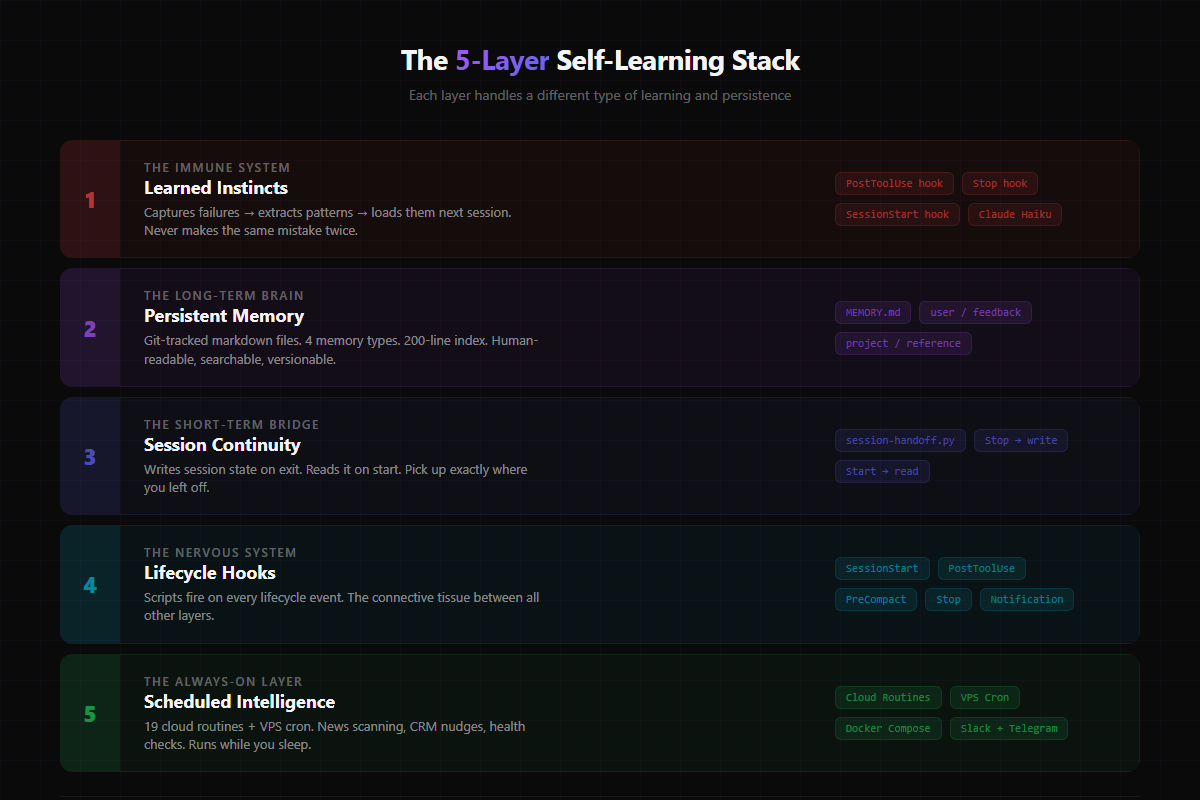This screenshot has height=800, width=1200.
Task: Click the 19 cloud routines description
Action: [x=335, y=736]
